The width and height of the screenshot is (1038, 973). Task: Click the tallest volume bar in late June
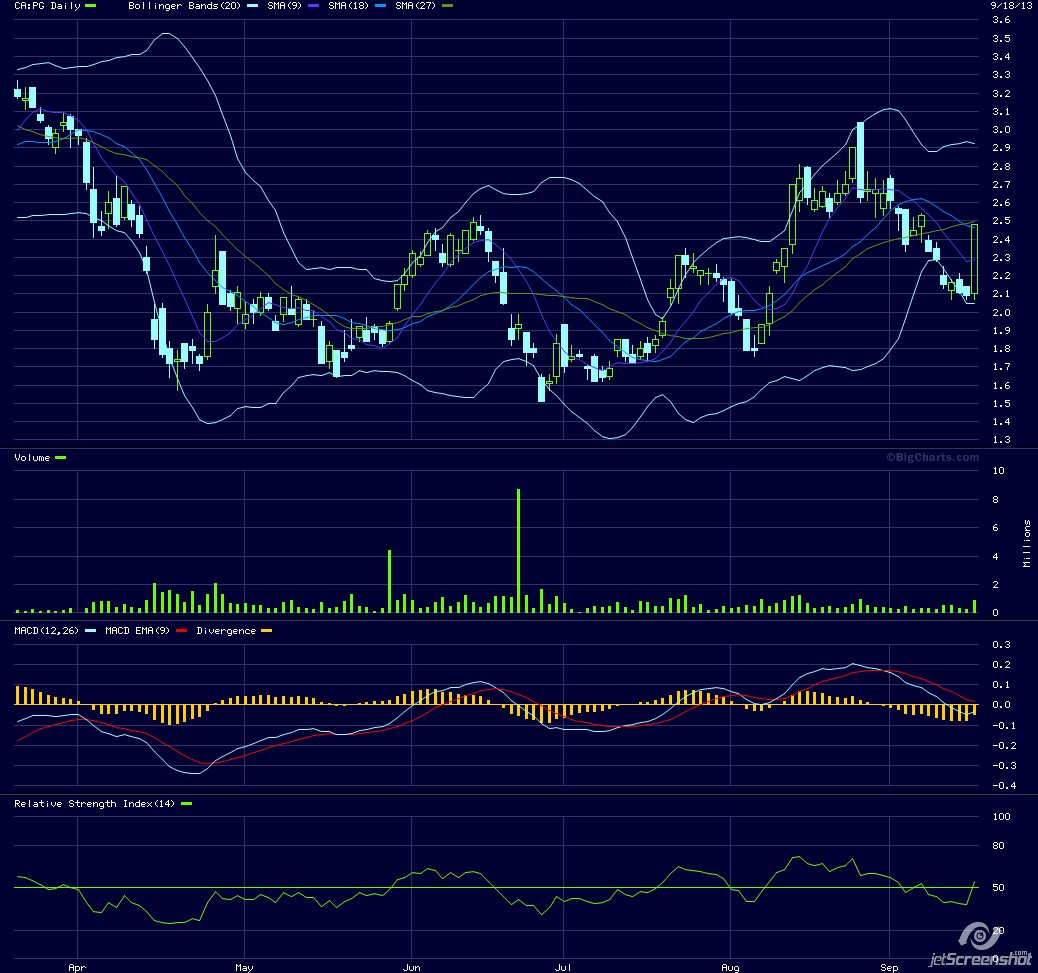[518, 550]
